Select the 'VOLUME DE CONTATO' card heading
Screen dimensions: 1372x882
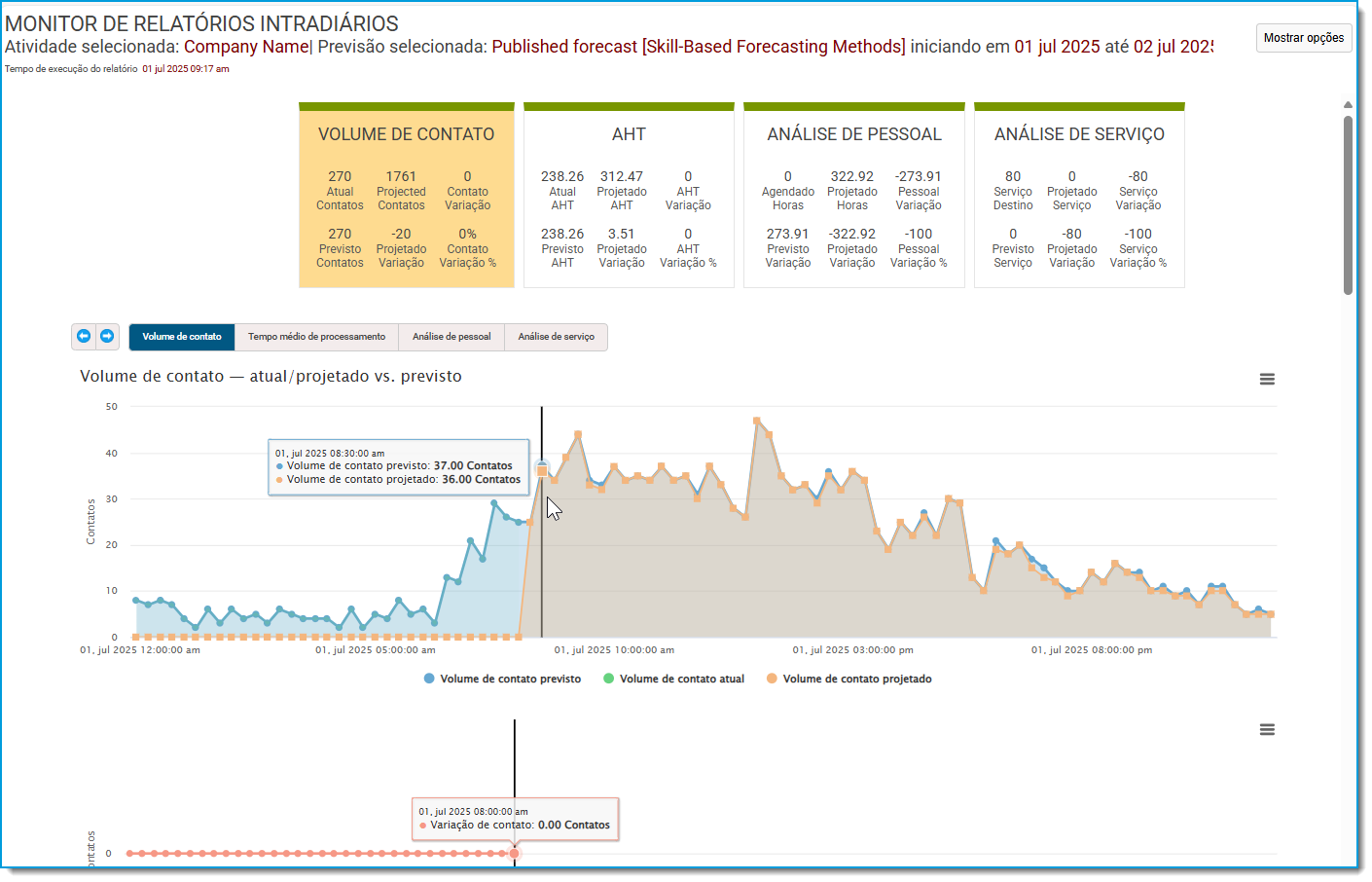407,134
